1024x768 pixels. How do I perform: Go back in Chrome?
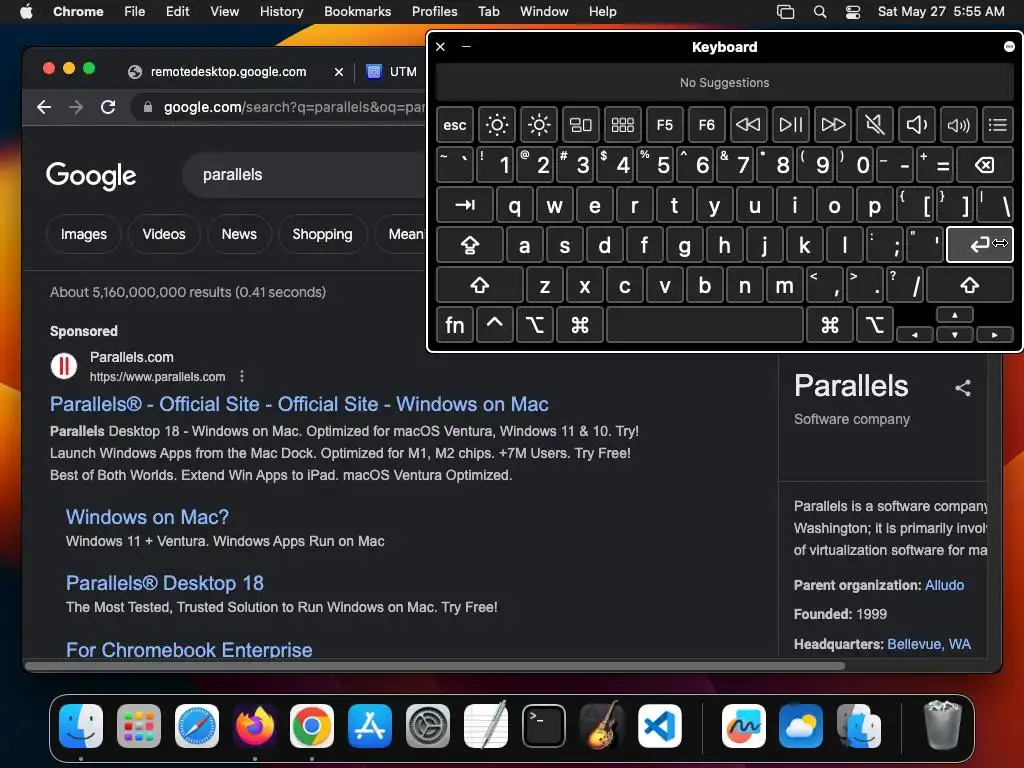pos(44,107)
